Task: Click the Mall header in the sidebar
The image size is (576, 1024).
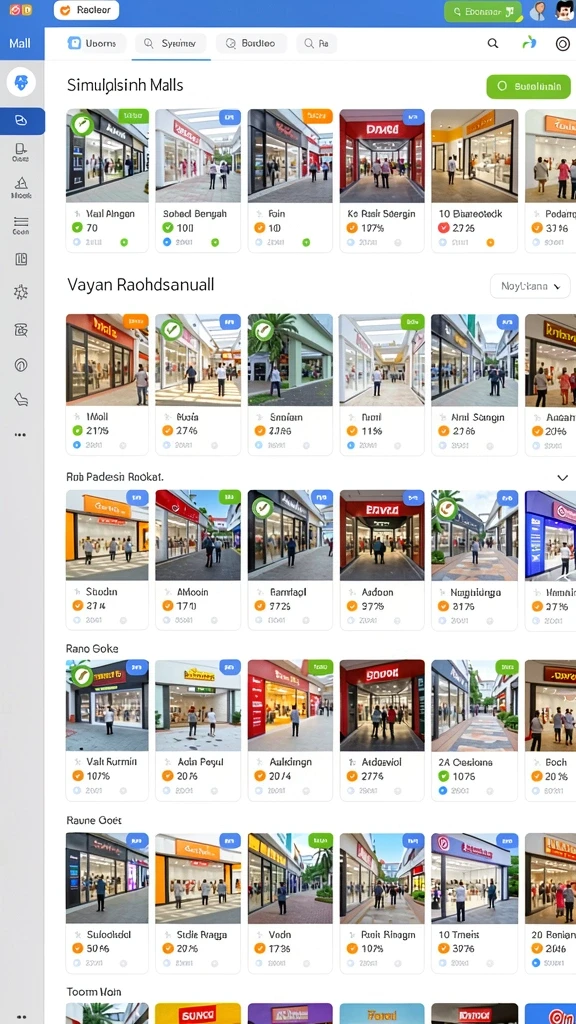Action: click(x=20, y=44)
